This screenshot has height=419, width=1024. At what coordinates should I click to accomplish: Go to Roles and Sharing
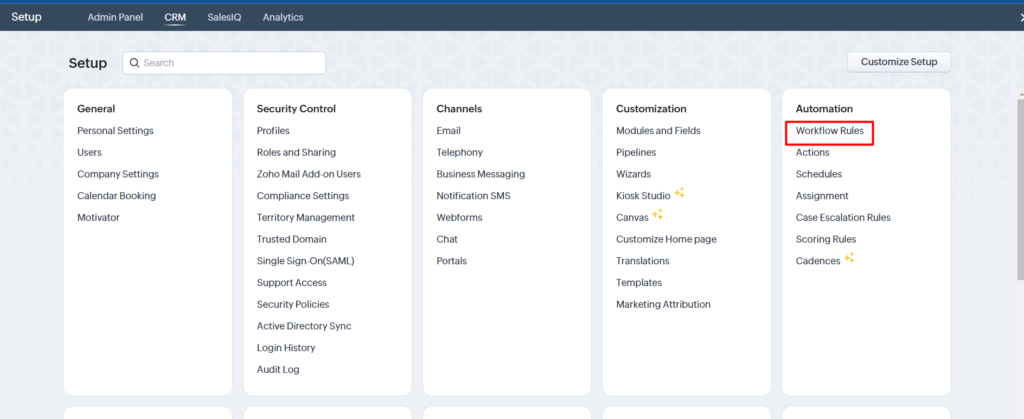coord(296,152)
